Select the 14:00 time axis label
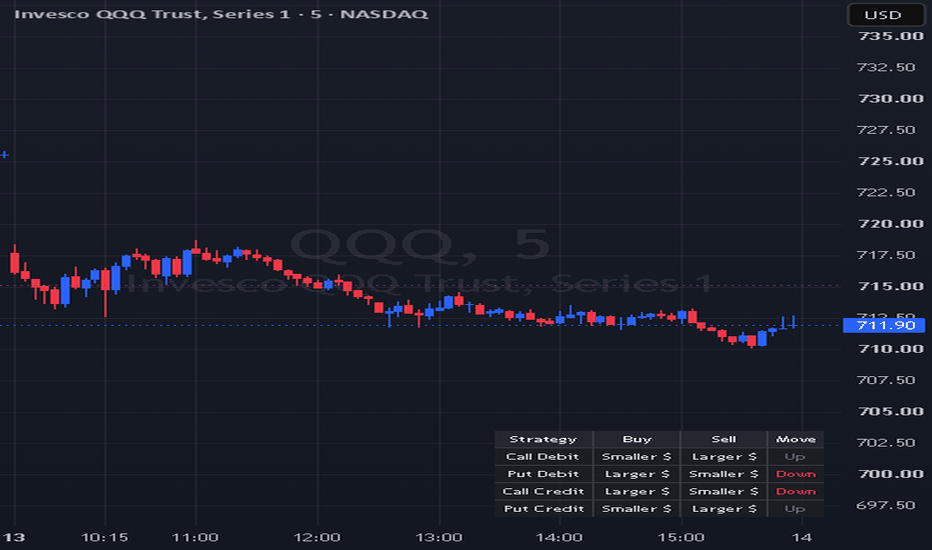The image size is (932, 550). (x=559, y=538)
